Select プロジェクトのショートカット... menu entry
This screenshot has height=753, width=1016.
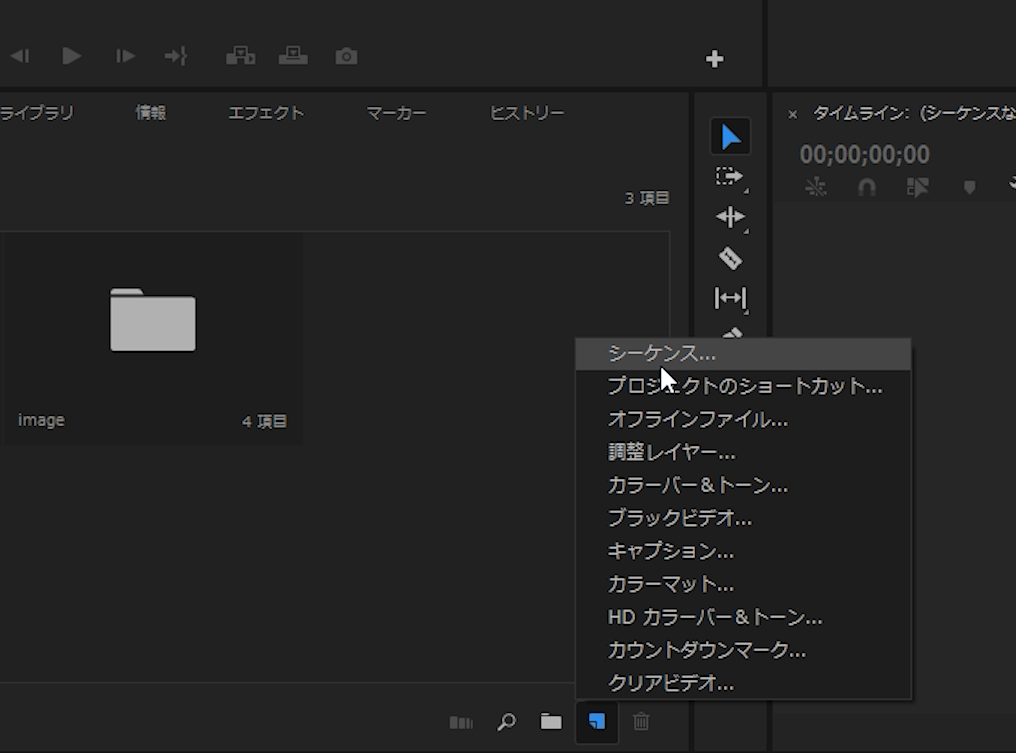coord(743,387)
